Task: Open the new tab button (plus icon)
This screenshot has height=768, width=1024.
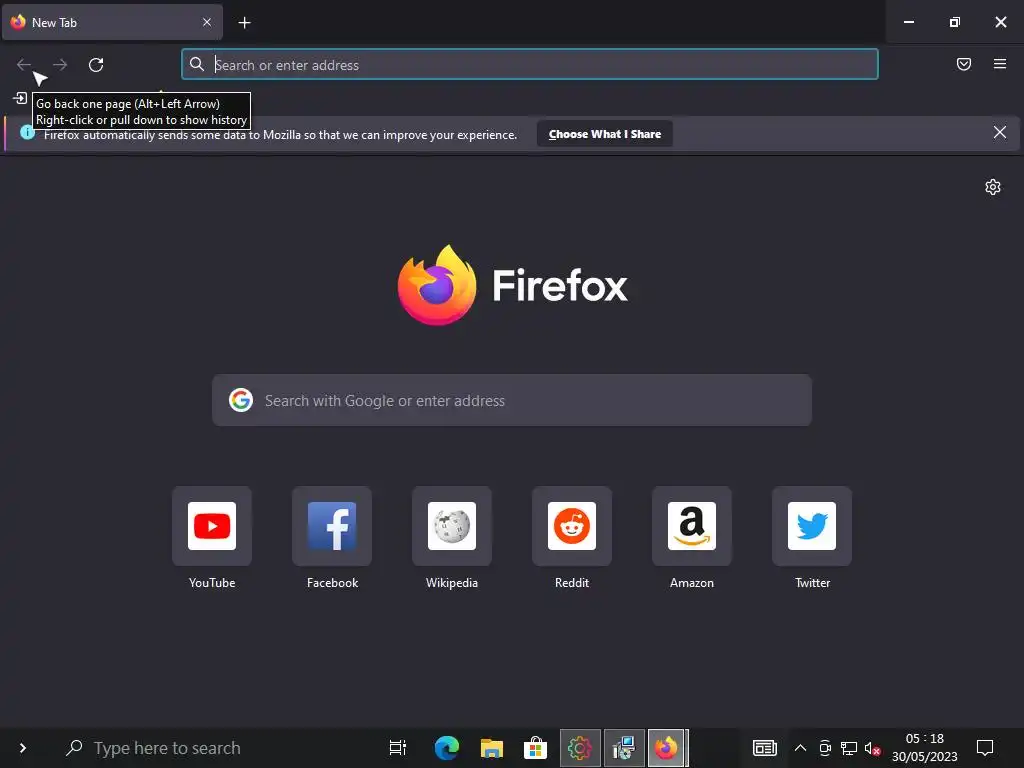Action: click(x=244, y=23)
